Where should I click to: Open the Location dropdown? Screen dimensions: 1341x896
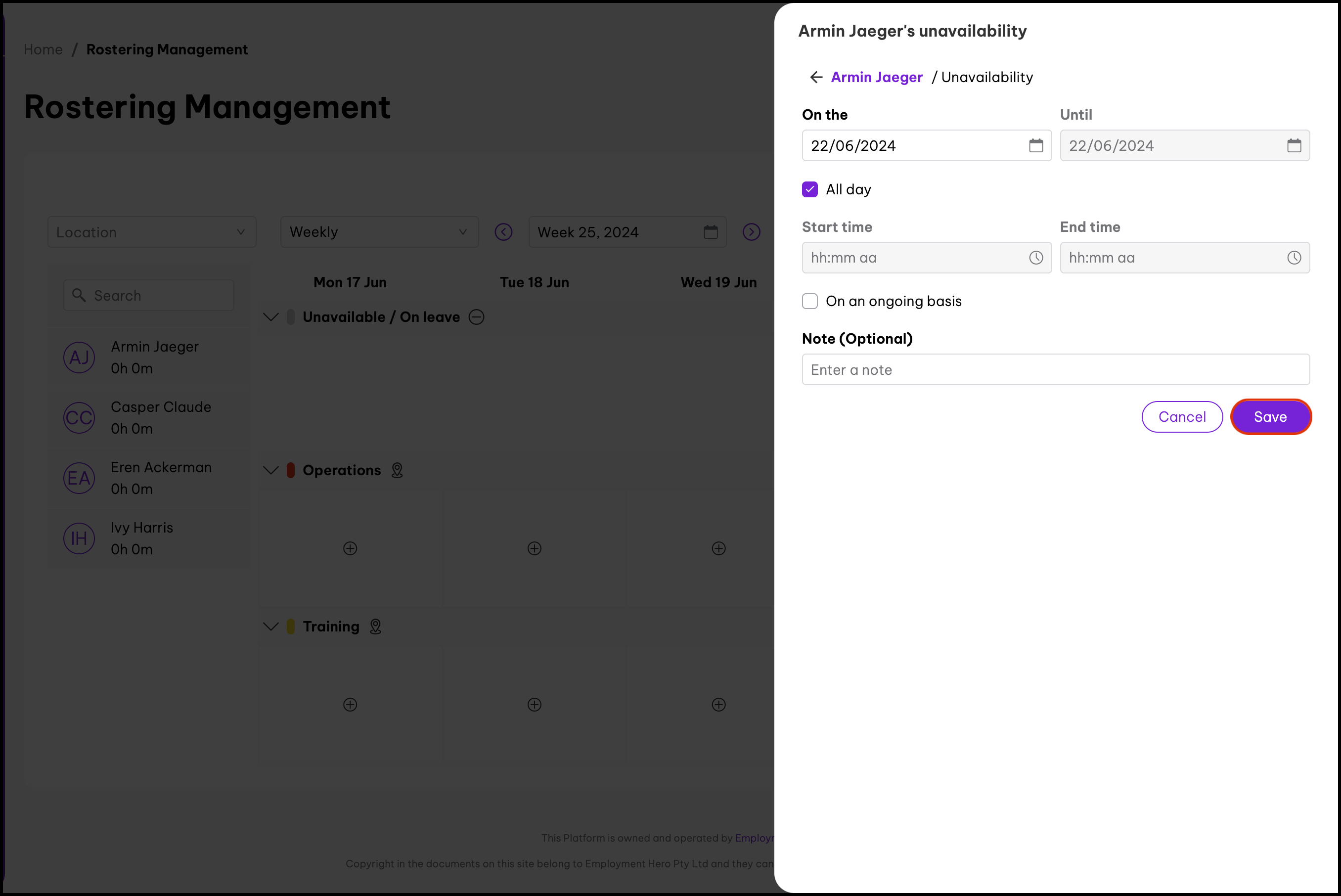tap(151, 232)
